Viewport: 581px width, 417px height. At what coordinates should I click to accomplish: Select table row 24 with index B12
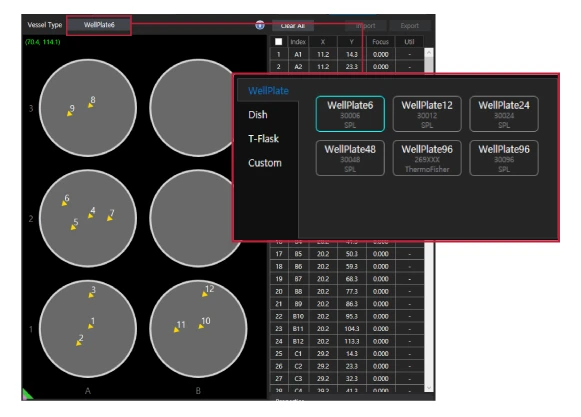347,341
